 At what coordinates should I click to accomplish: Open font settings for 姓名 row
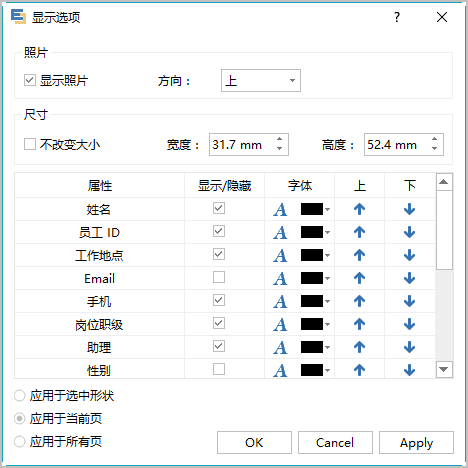280,210
